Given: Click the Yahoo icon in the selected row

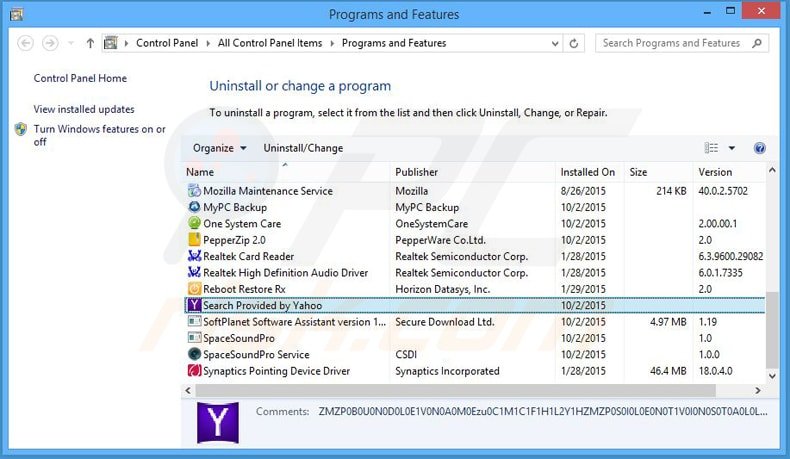Looking at the screenshot, I should tap(194, 305).
